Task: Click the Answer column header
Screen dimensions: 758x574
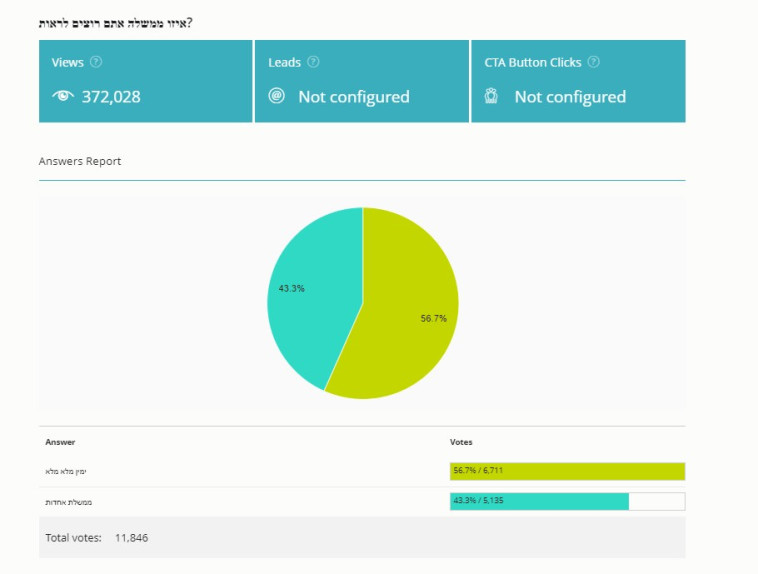Action: [x=60, y=441]
